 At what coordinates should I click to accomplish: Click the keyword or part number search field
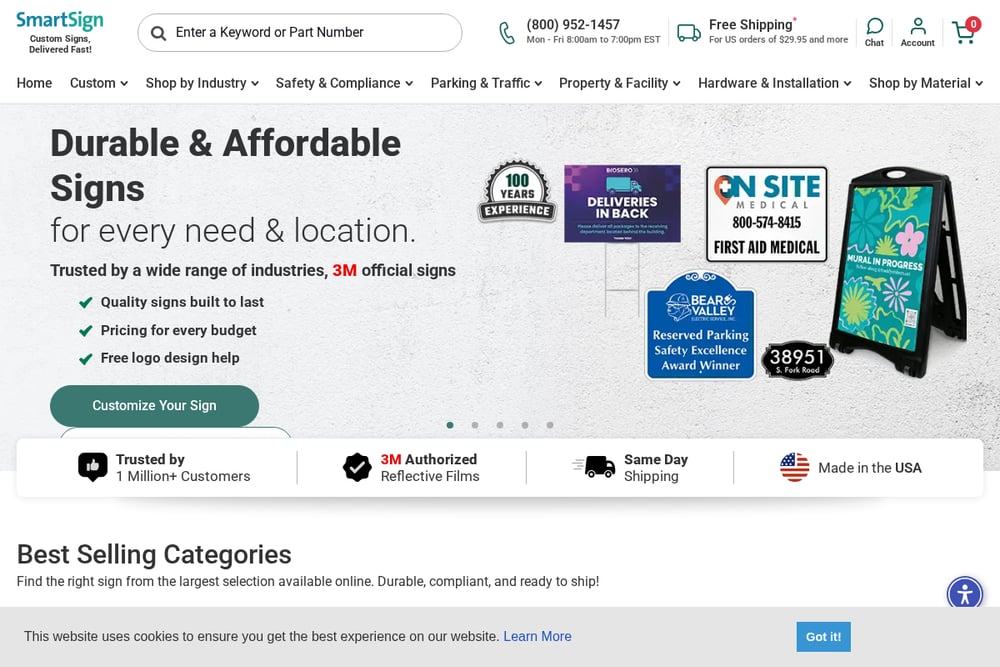point(300,33)
